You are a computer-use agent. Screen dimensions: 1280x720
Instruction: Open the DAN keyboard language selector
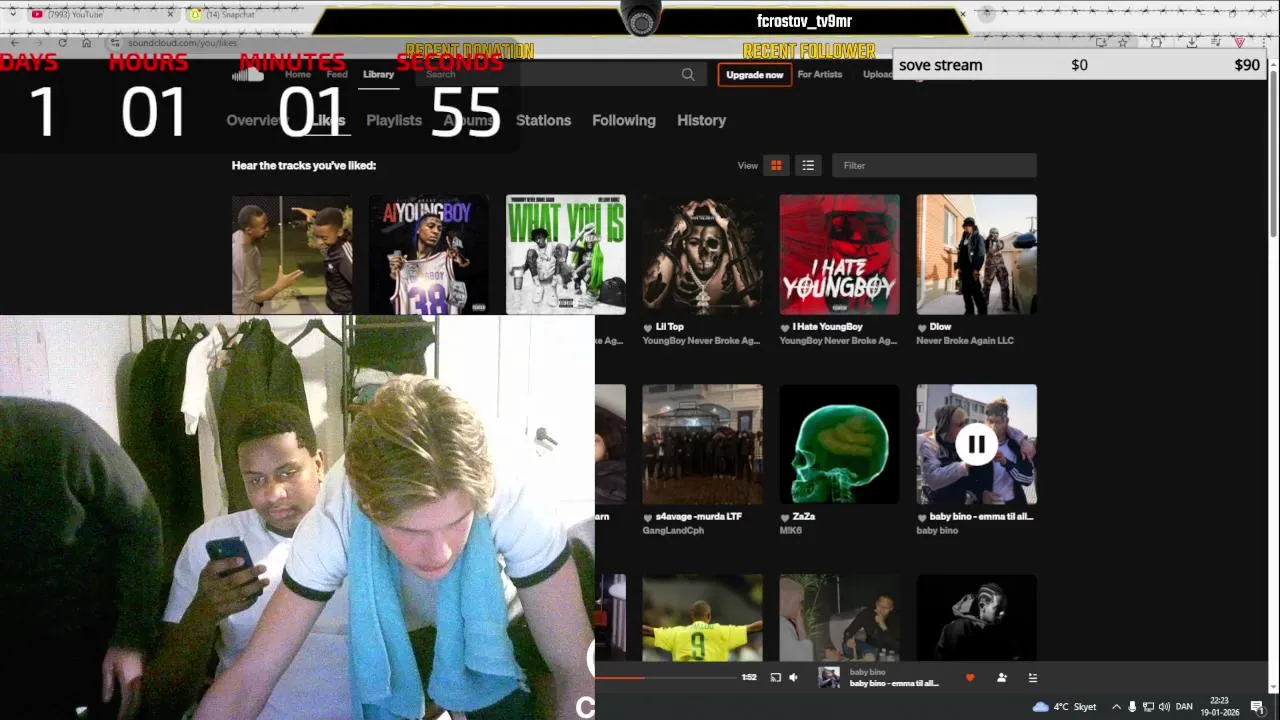[x=1184, y=707]
